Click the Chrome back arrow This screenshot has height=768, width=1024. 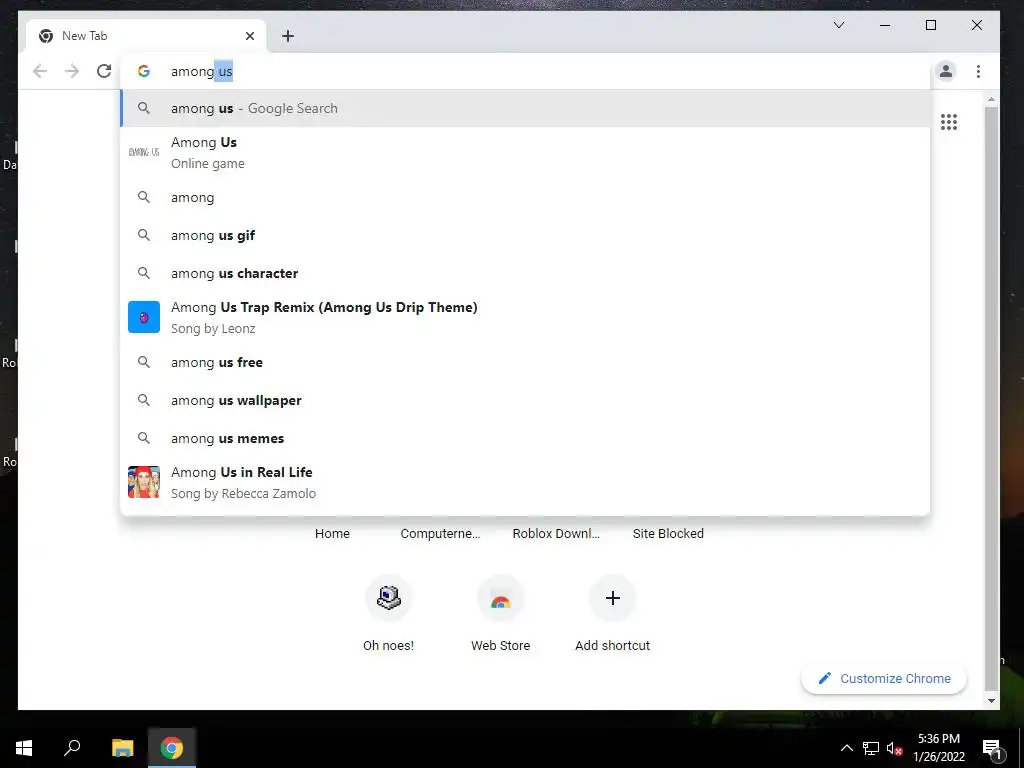pos(40,71)
